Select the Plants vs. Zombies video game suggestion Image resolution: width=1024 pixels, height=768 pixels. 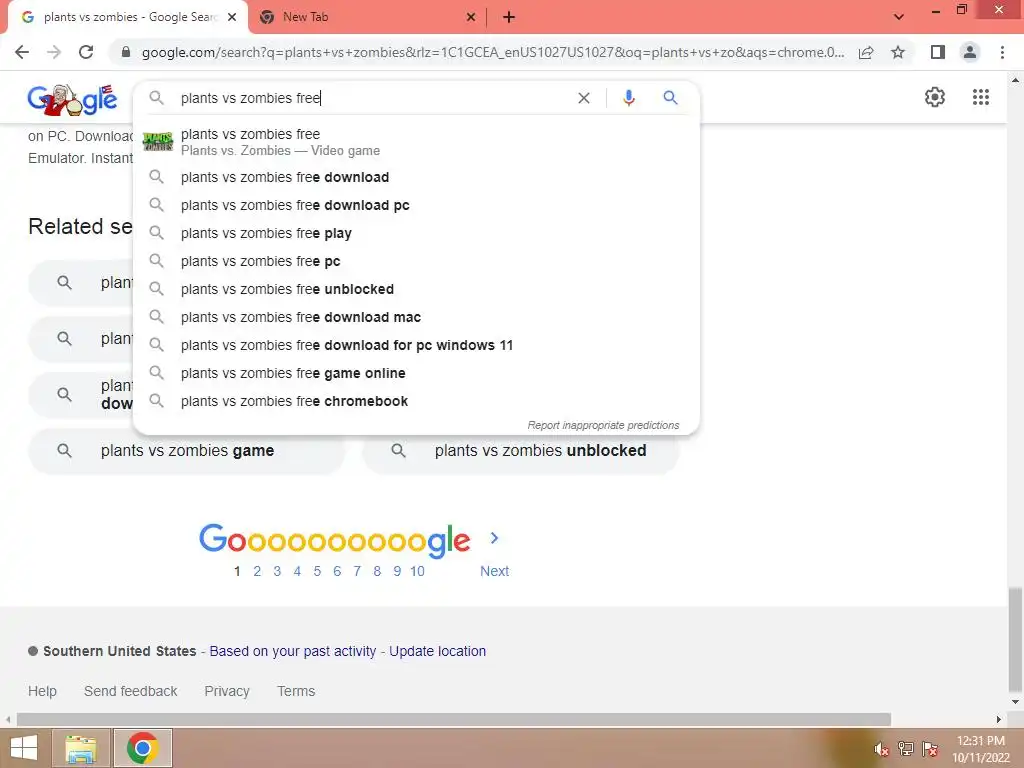(416, 142)
